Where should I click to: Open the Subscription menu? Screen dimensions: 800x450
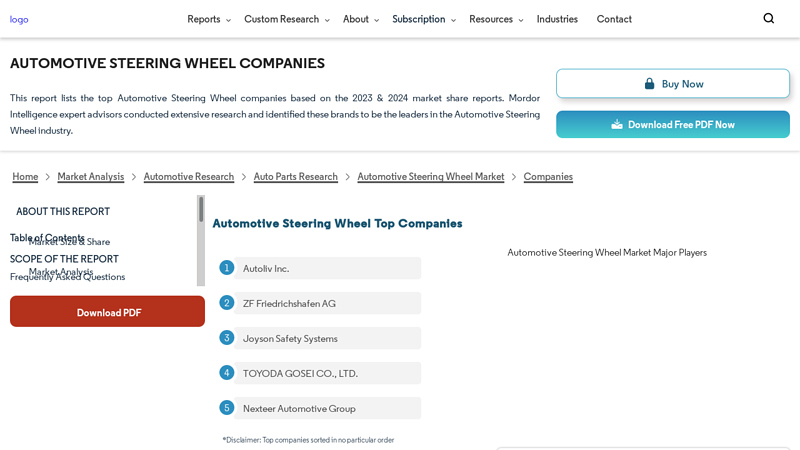click(x=418, y=19)
